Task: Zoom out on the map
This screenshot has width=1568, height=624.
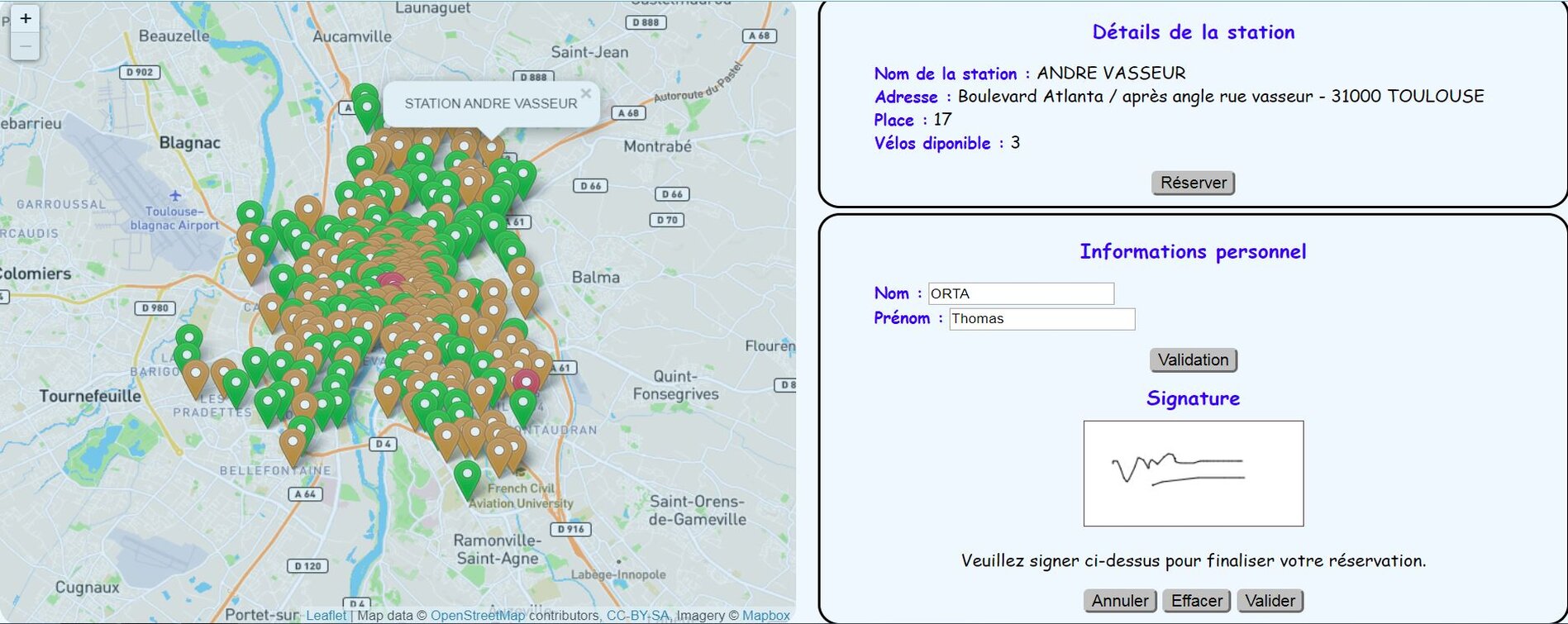Action: coord(25,46)
